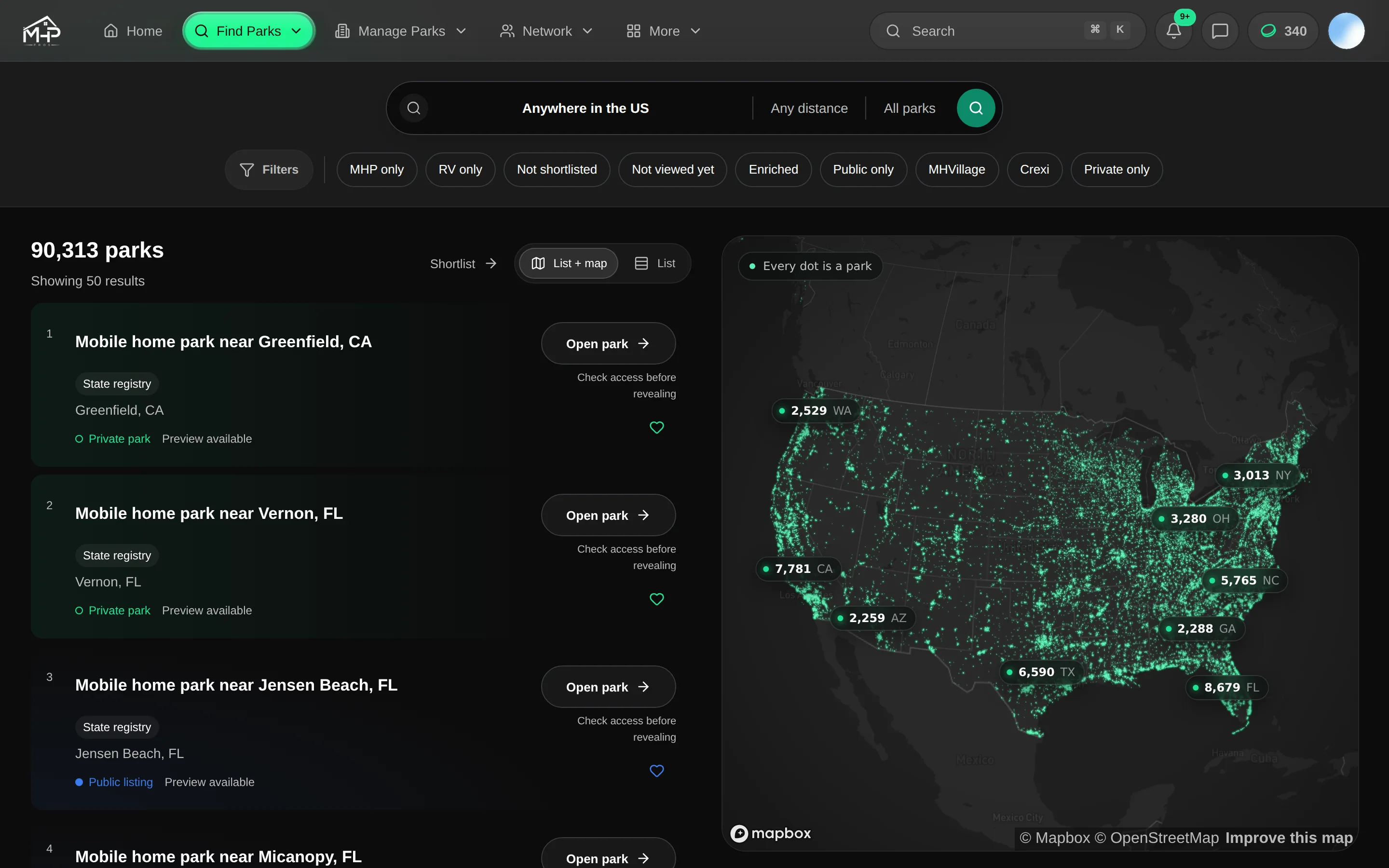Select the 5,765 NC map marker
The height and width of the screenshot is (868, 1389).
click(1244, 581)
